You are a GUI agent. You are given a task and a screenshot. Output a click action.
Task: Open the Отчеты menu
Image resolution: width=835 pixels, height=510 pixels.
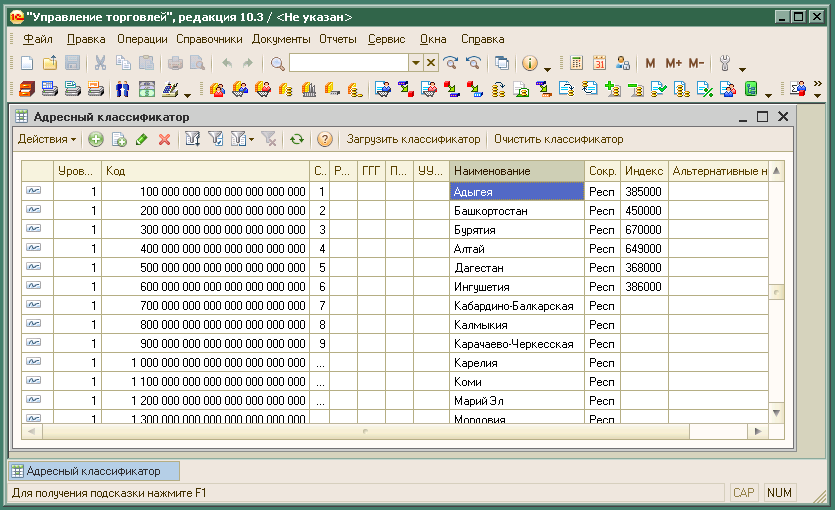coord(338,39)
